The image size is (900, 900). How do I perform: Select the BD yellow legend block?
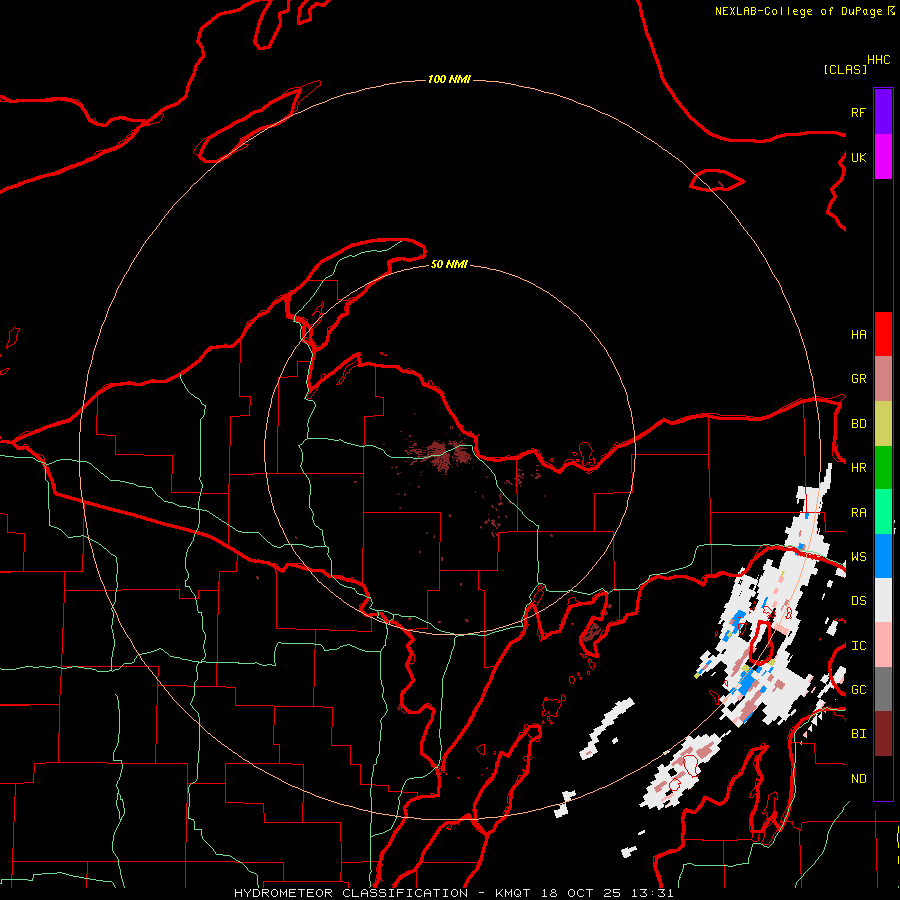click(x=883, y=424)
